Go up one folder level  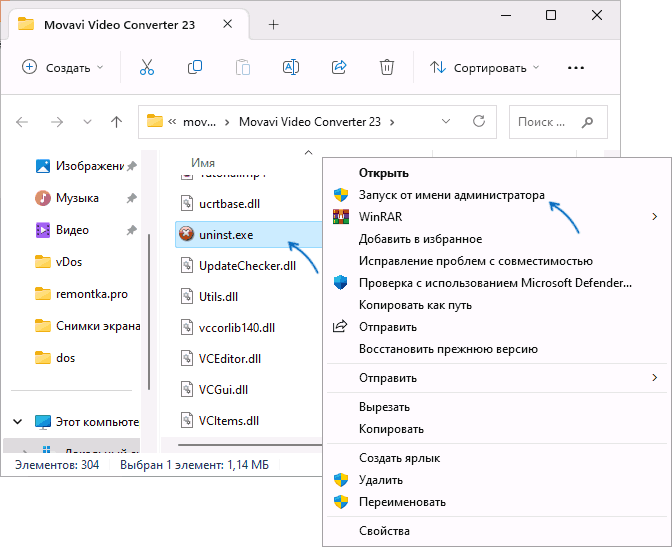(116, 122)
